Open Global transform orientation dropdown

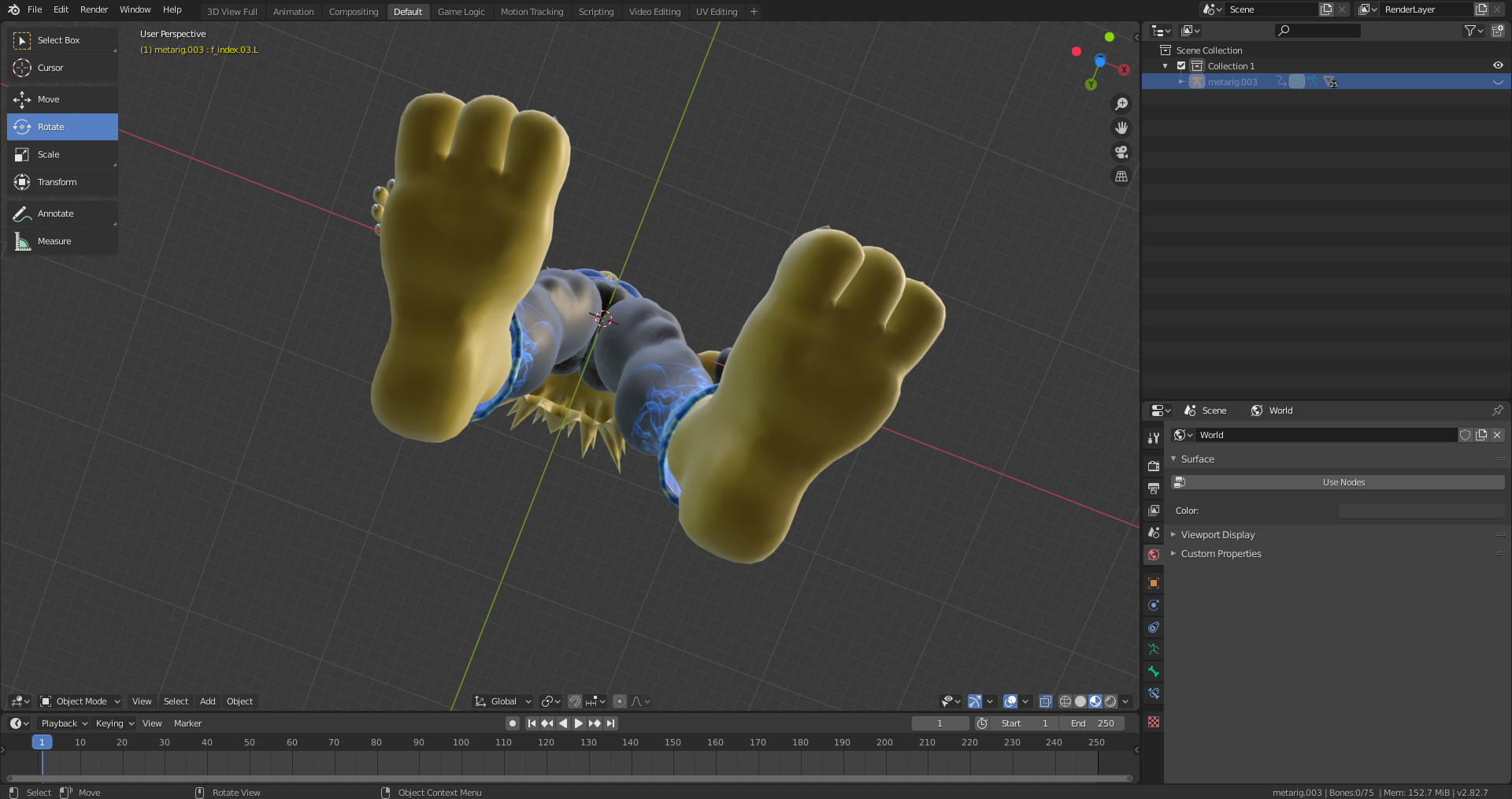[503, 701]
